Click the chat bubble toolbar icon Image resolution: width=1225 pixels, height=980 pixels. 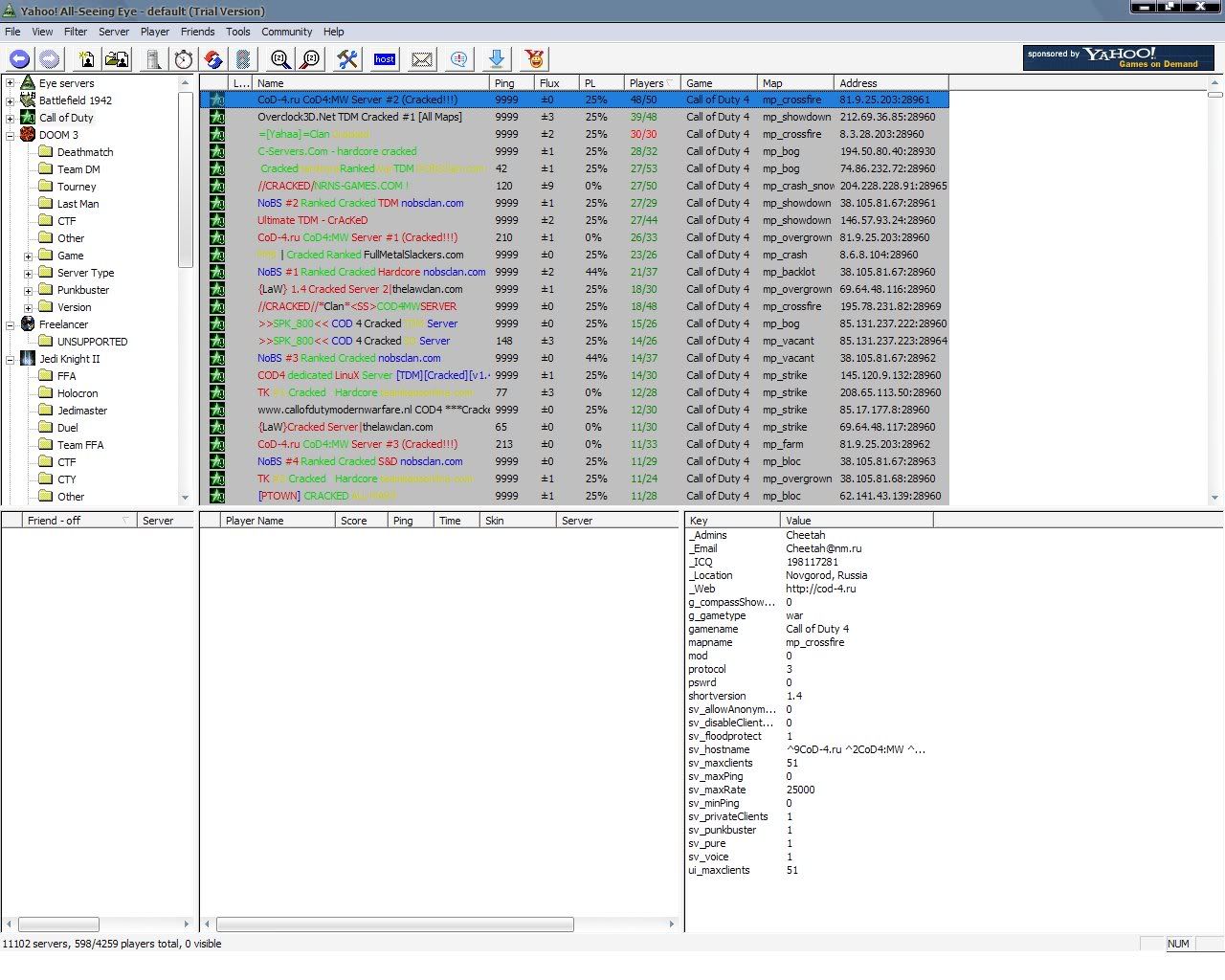click(x=459, y=59)
